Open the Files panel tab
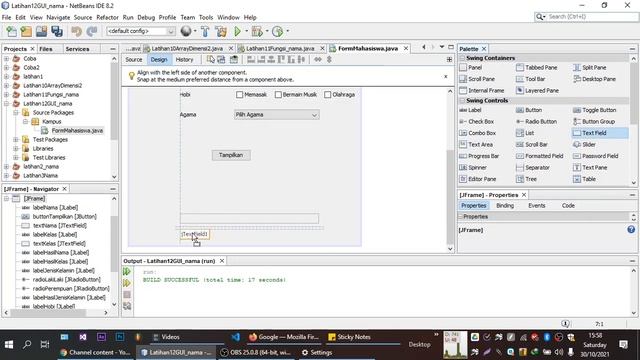640x360 pixels. 46,49
